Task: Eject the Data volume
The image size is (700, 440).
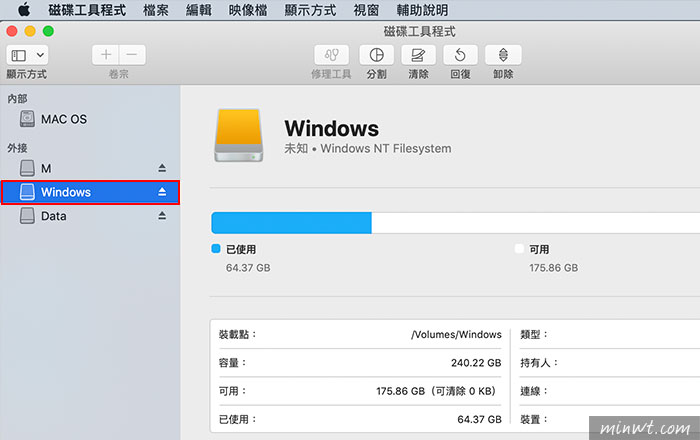Action: click(x=162, y=216)
